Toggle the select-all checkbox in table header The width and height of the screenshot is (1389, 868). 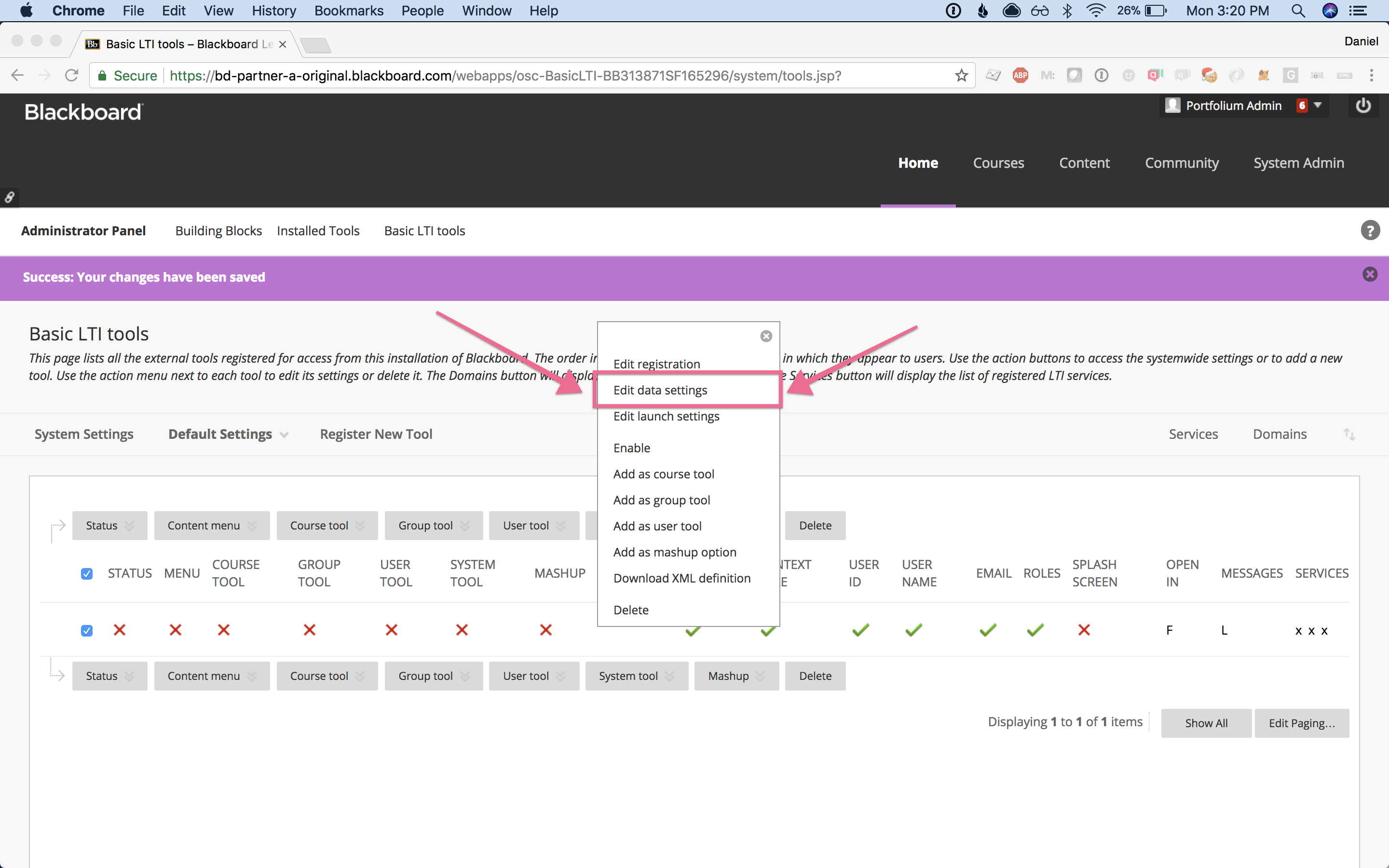click(x=87, y=573)
